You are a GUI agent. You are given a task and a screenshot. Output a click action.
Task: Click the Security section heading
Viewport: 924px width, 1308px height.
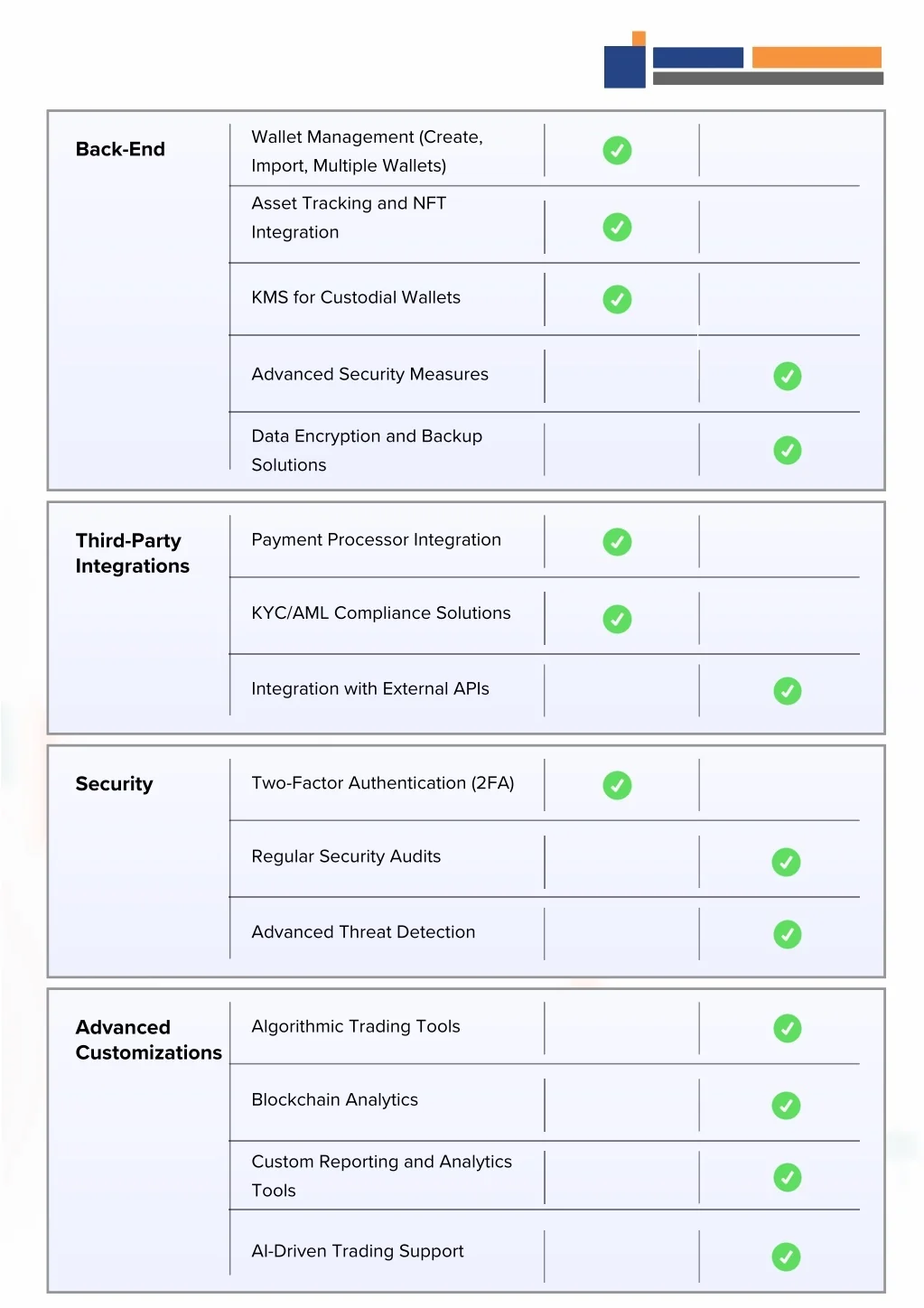[114, 784]
